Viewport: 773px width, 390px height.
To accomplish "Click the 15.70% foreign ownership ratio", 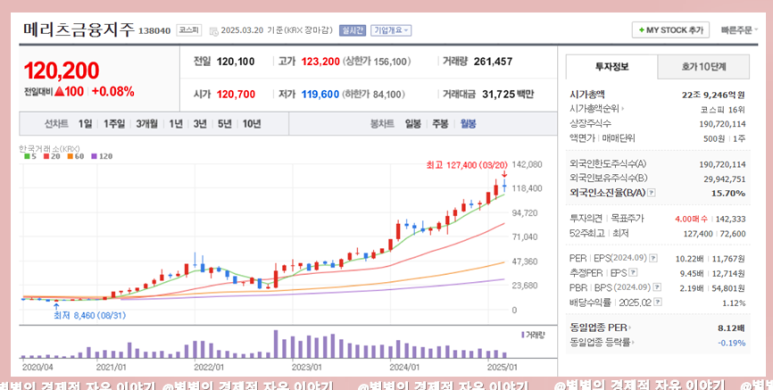I will pos(728,193).
